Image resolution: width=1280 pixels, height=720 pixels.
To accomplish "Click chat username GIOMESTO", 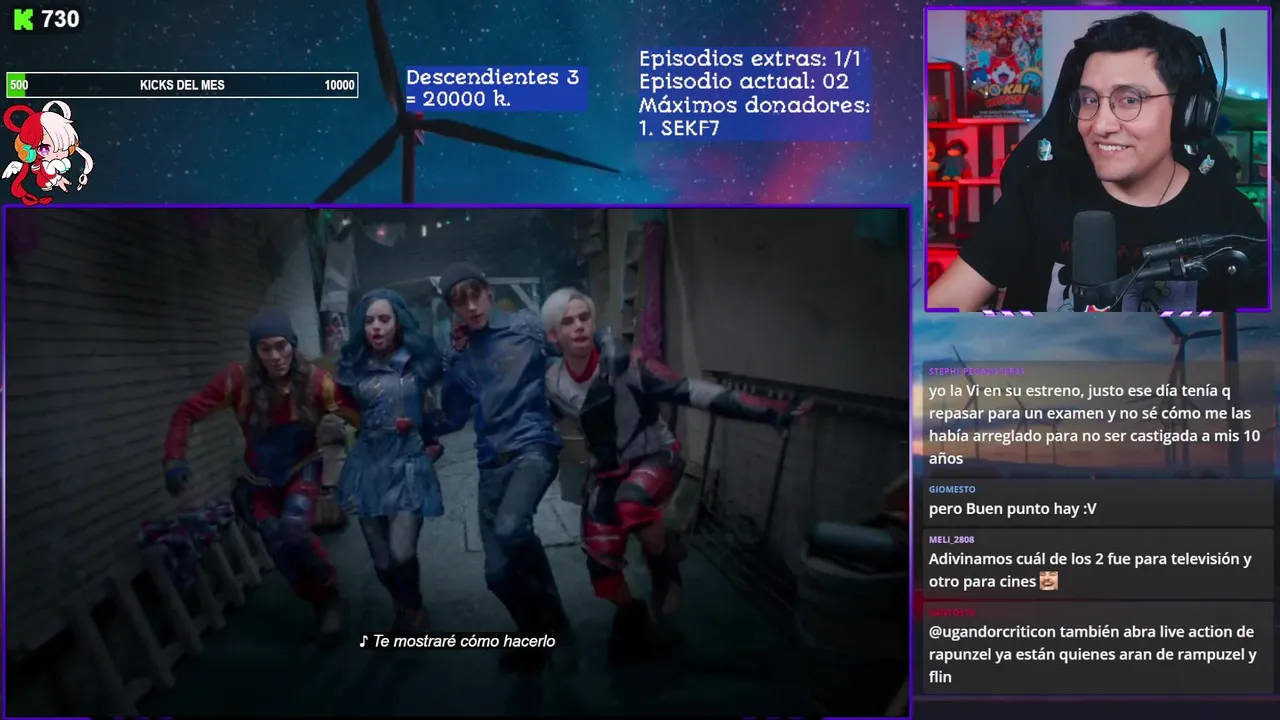I will pos(951,489).
